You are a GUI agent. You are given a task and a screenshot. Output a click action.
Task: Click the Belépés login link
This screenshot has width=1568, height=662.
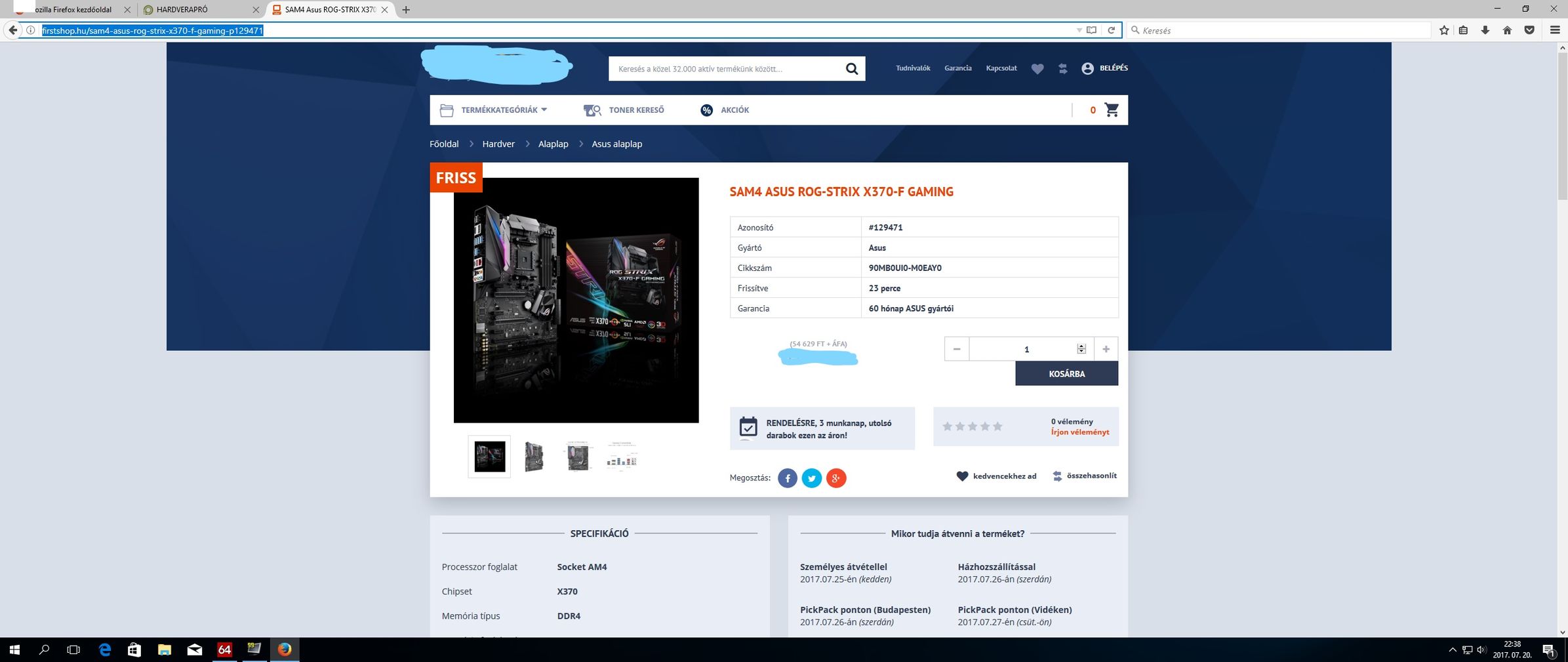click(x=1114, y=68)
